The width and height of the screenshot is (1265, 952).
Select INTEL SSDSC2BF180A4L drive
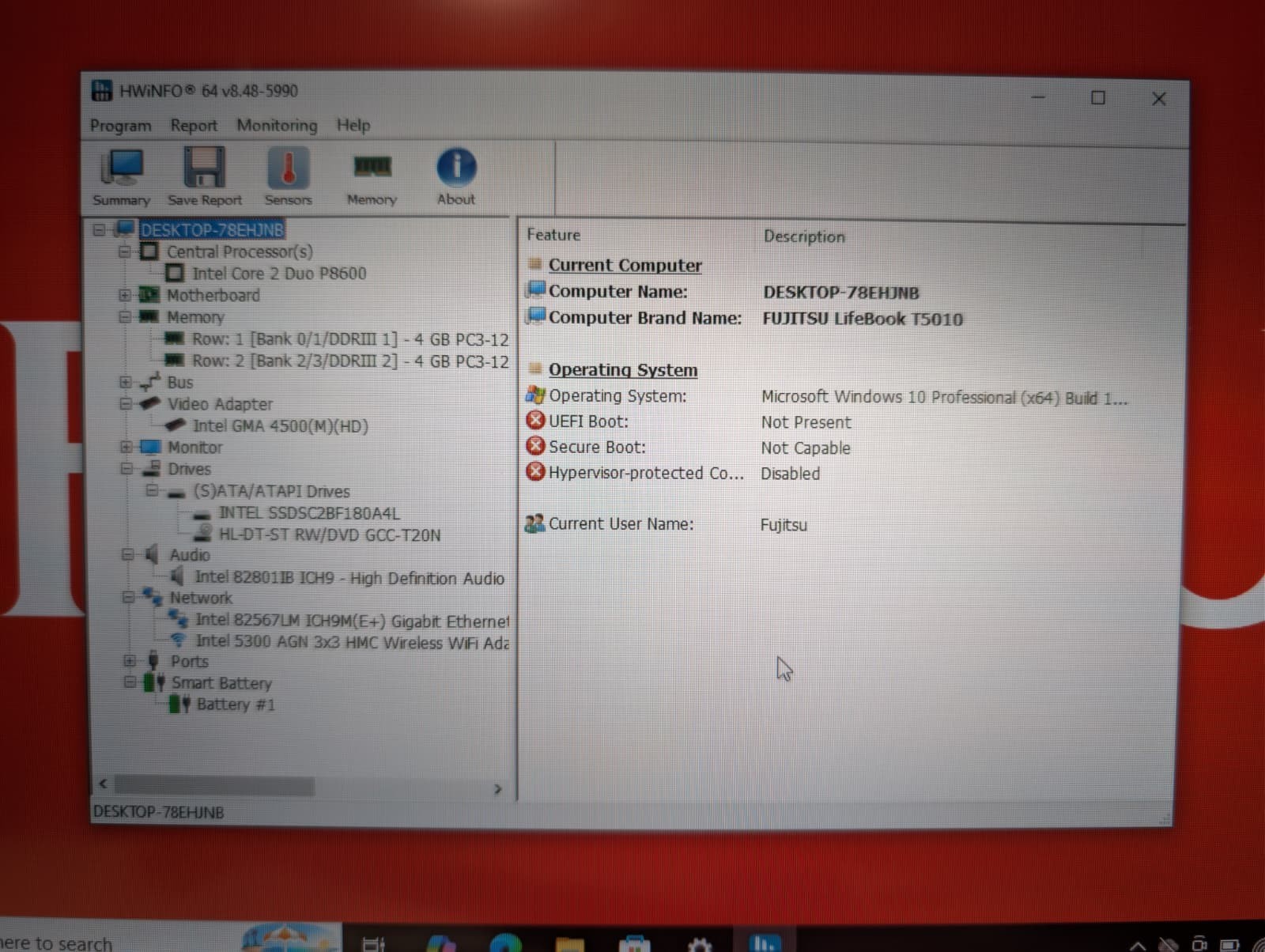point(309,513)
